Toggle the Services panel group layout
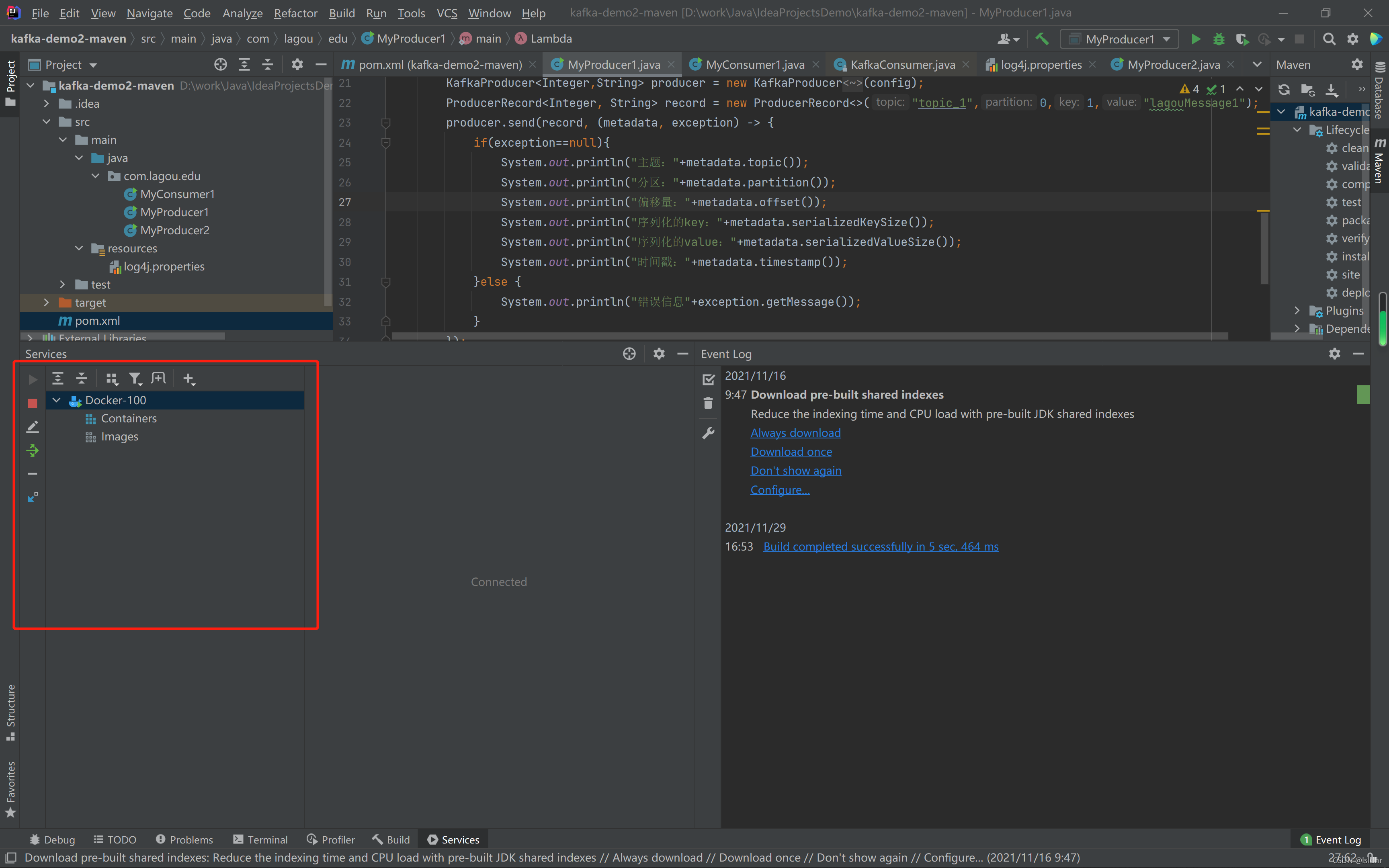Image resolution: width=1389 pixels, height=868 pixels. tap(111, 378)
